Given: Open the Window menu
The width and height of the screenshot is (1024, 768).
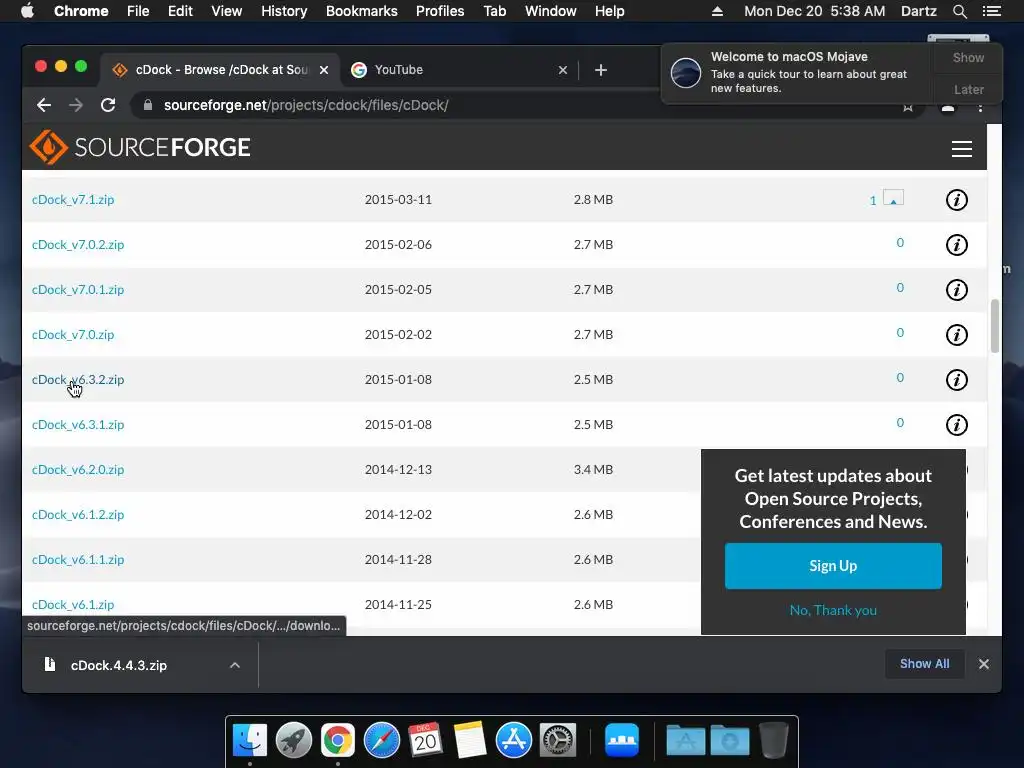Looking at the screenshot, I should 551,11.
